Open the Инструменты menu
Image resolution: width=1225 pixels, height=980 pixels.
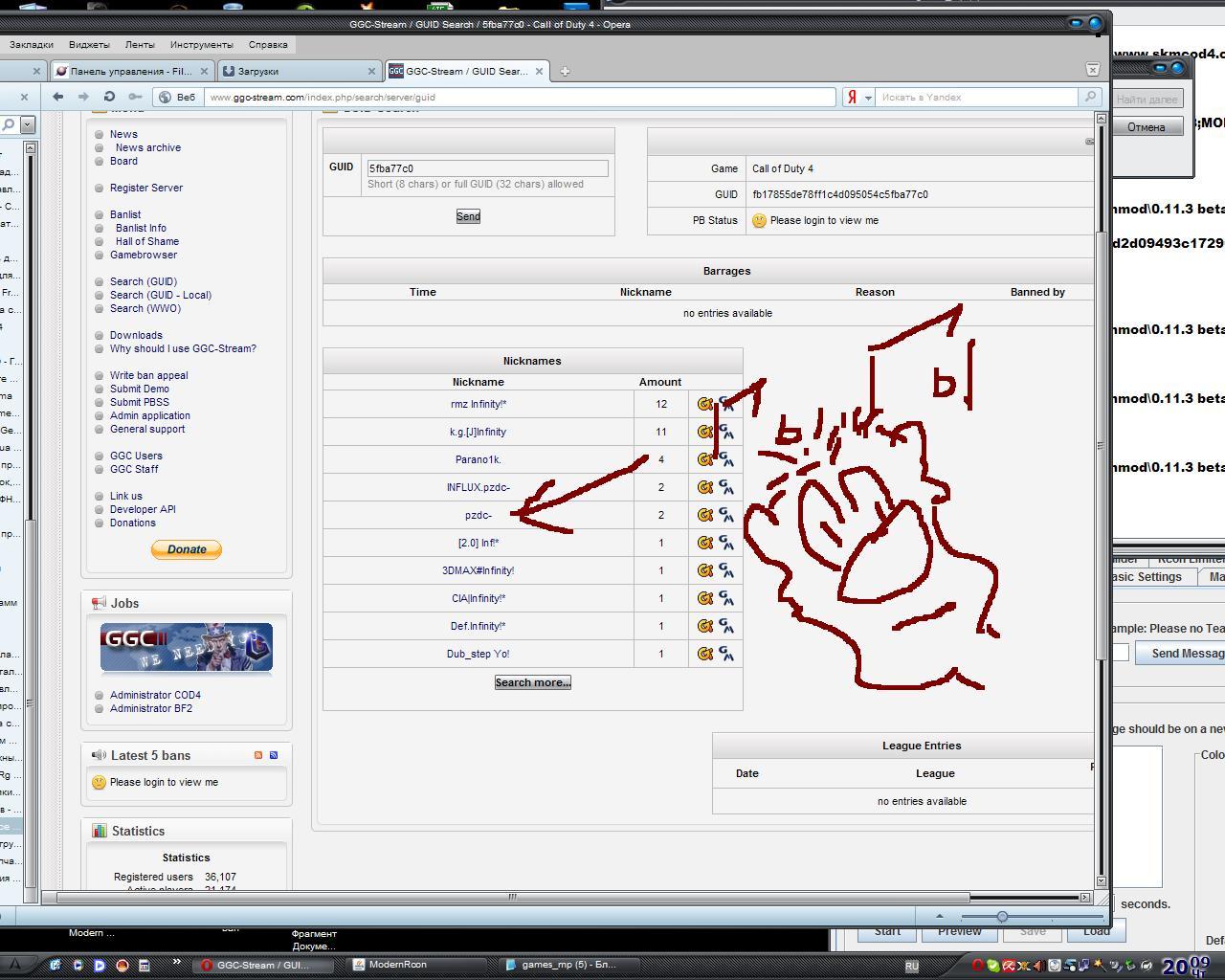201,44
